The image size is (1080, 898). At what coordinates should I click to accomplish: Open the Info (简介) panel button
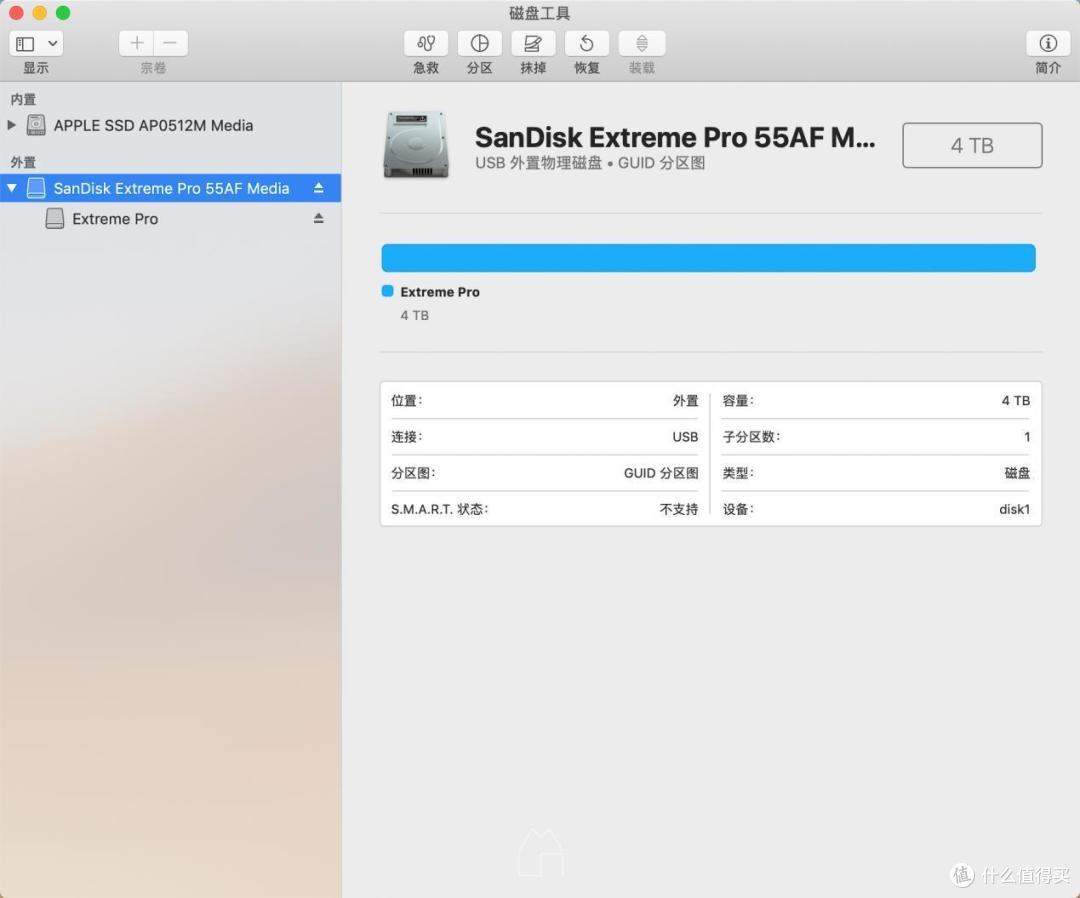(x=1048, y=43)
